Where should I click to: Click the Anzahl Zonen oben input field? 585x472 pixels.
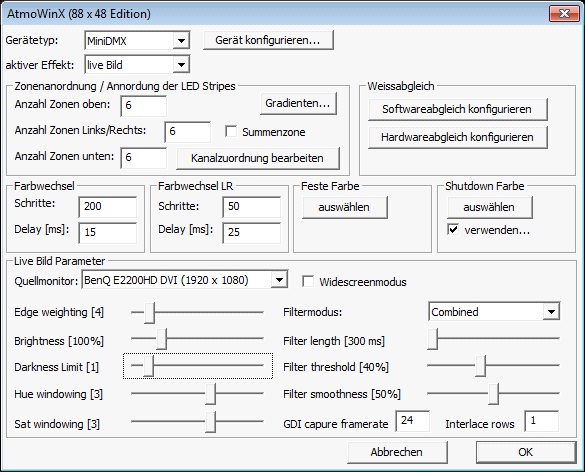144,106
